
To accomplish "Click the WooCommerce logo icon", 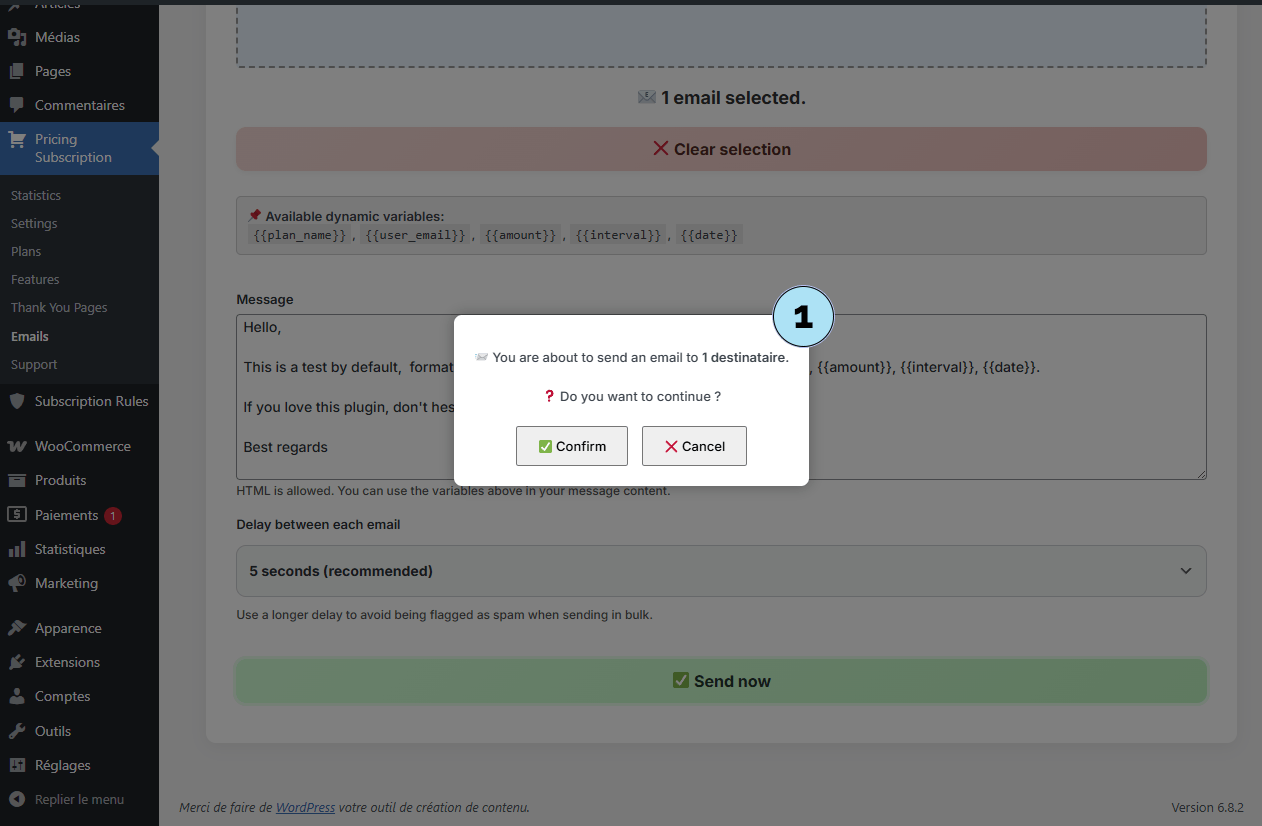I will click(16, 446).
